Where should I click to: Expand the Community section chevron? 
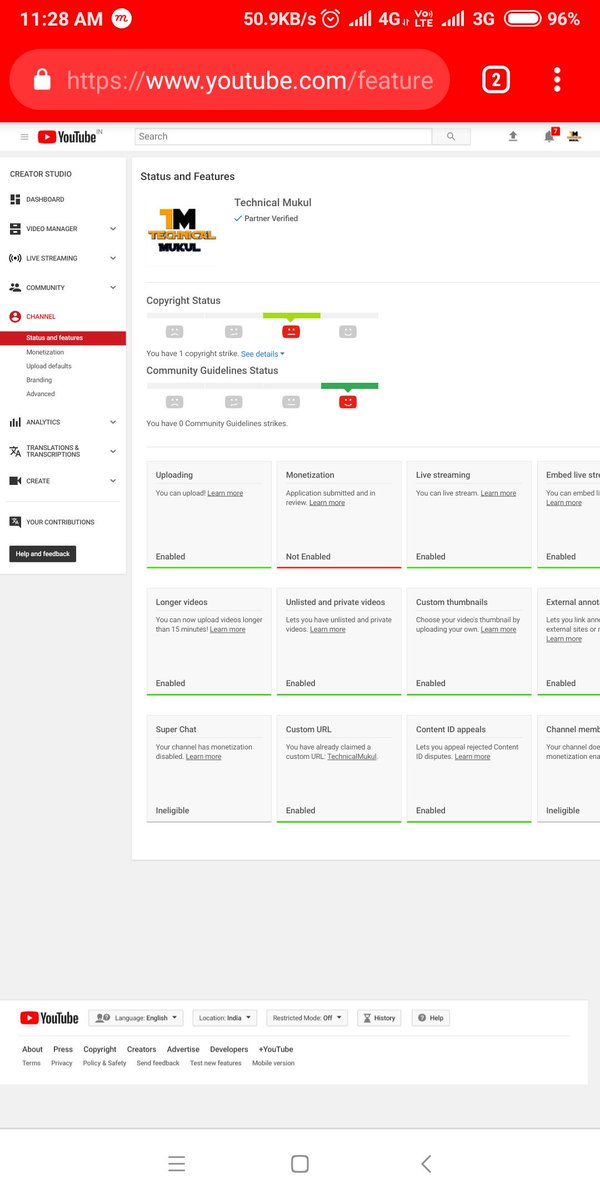pos(113,288)
